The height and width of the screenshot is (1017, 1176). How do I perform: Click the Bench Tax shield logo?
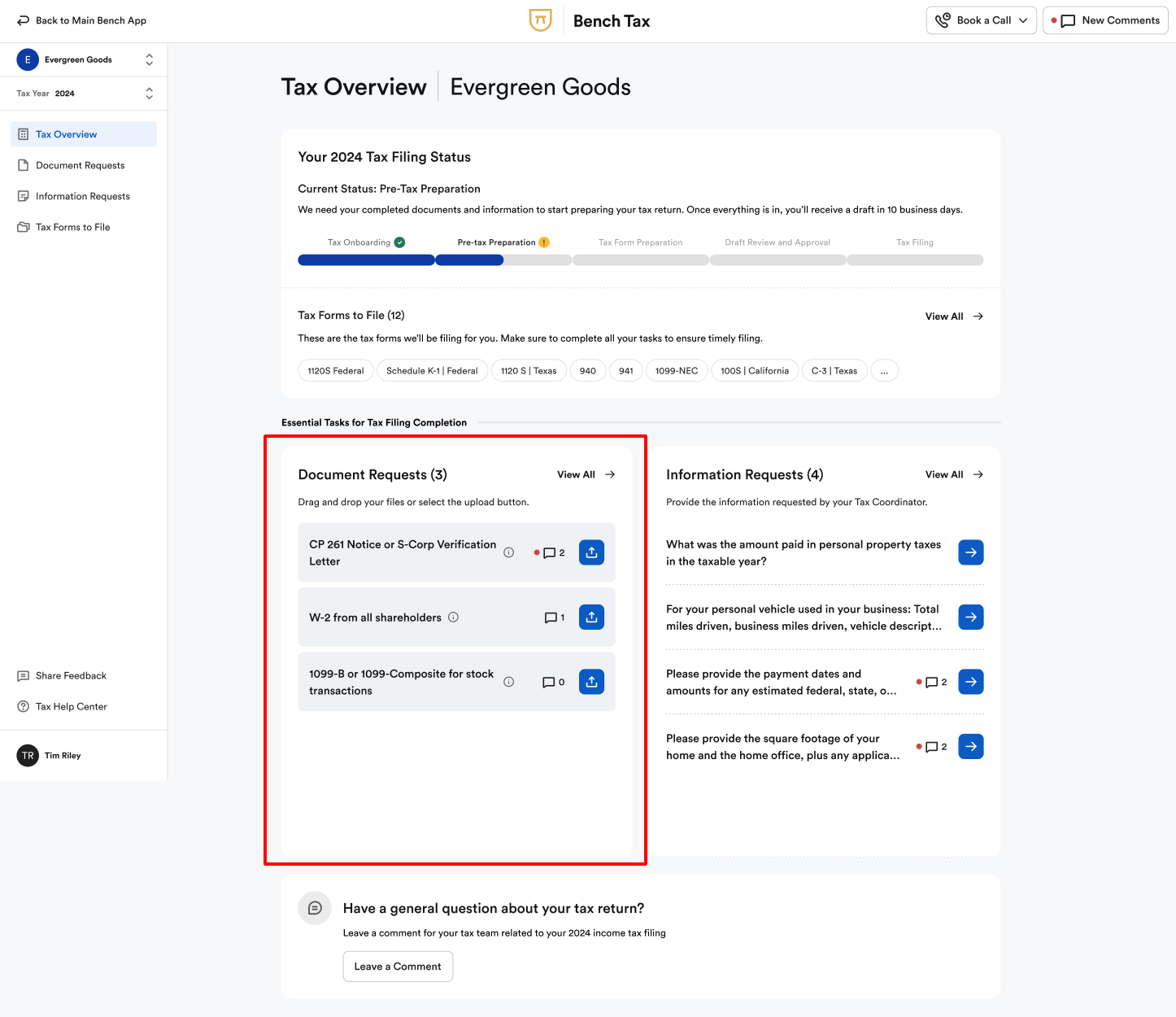(540, 20)
